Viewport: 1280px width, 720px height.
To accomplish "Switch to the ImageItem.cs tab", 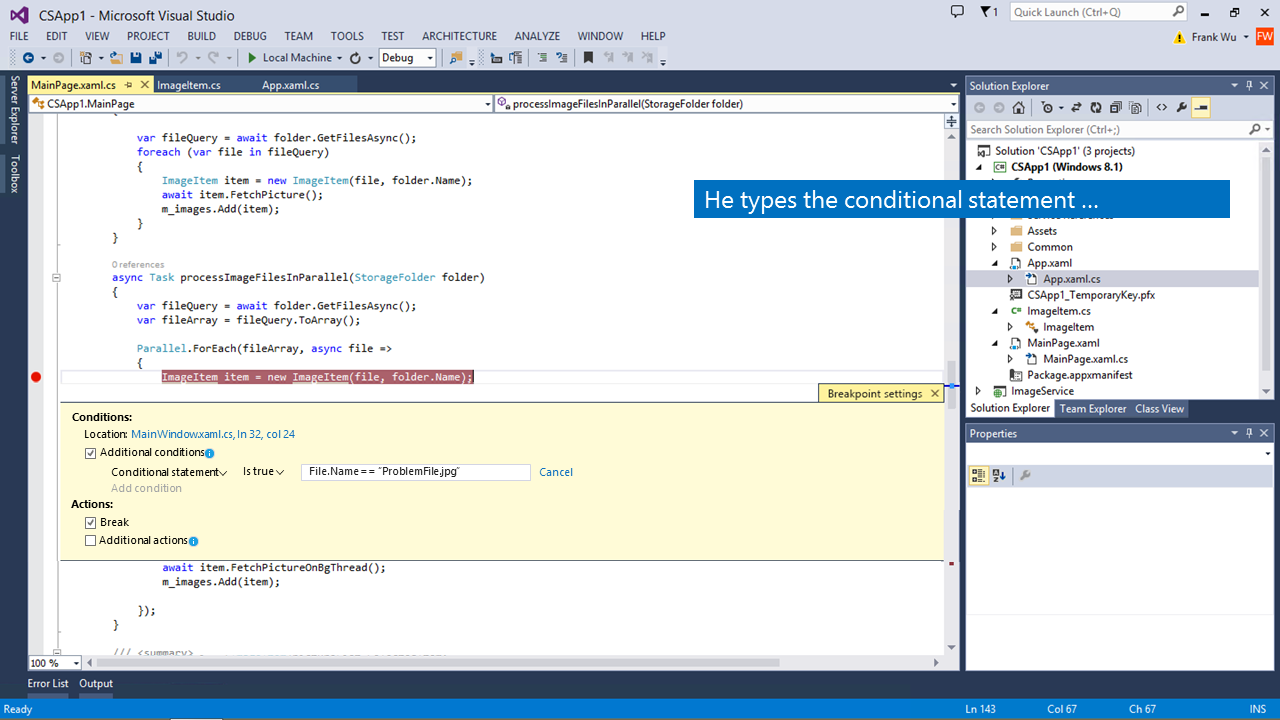I will click(x=189, y=85).
